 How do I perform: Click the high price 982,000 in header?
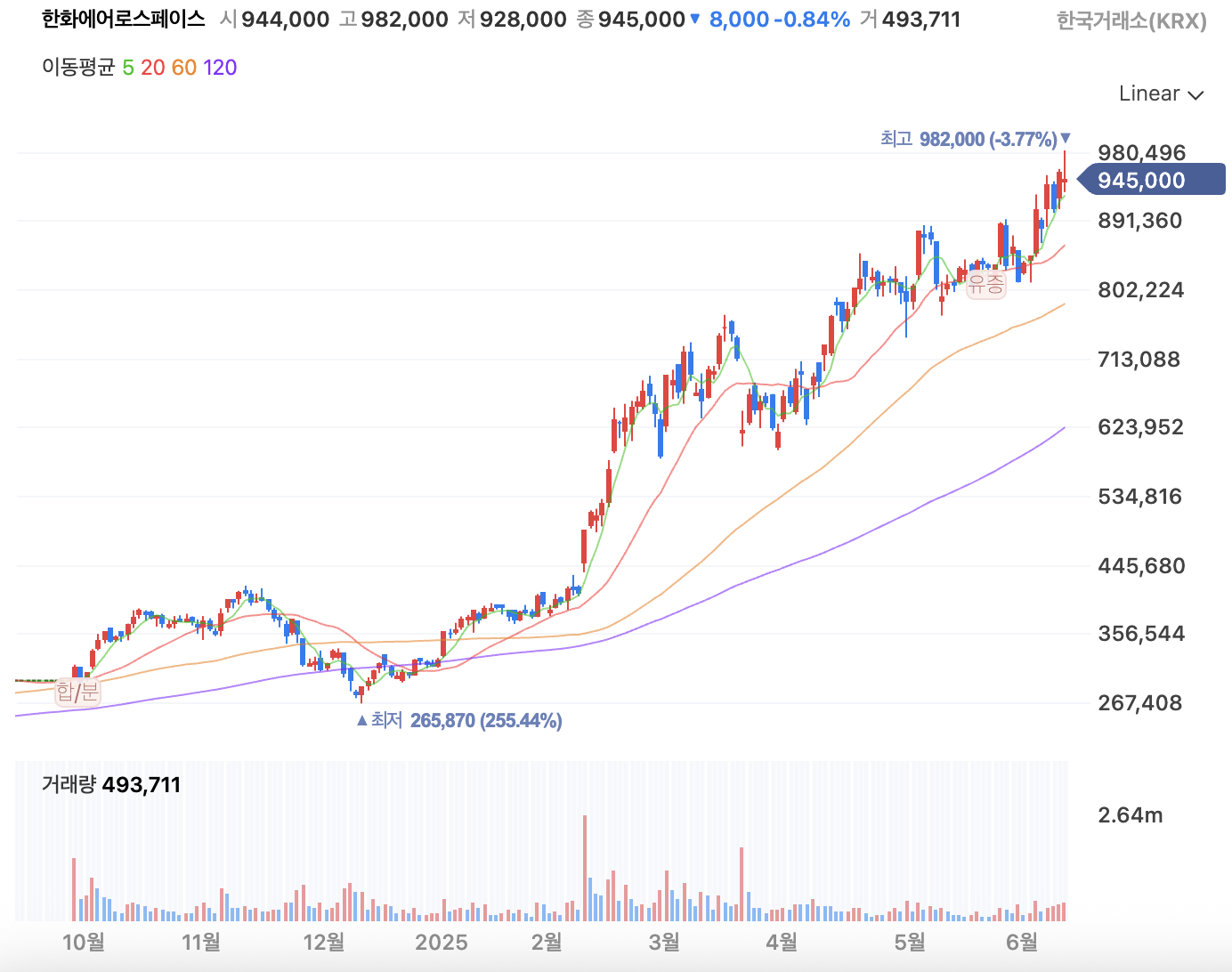pyautogui.click(x=404, y=19)
